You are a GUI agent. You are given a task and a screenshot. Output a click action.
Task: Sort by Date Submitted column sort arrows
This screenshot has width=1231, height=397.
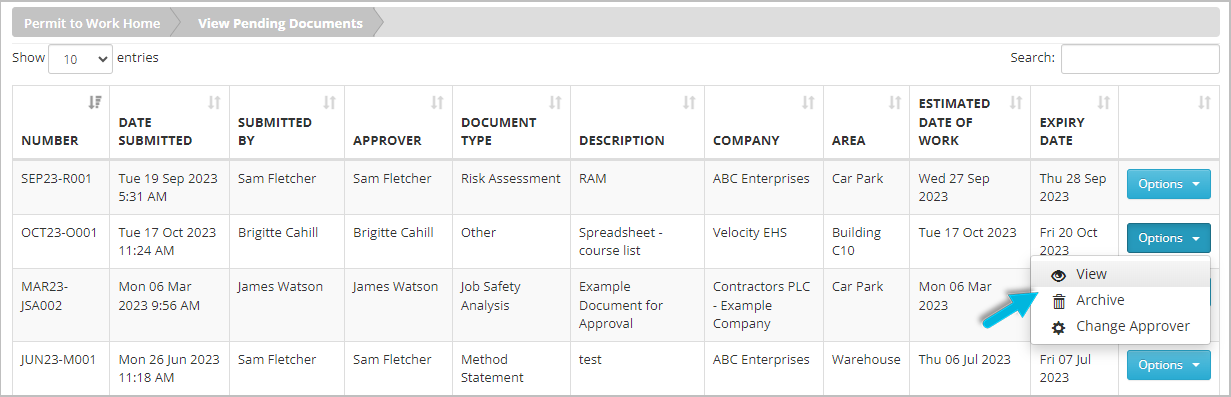[214, 103]
